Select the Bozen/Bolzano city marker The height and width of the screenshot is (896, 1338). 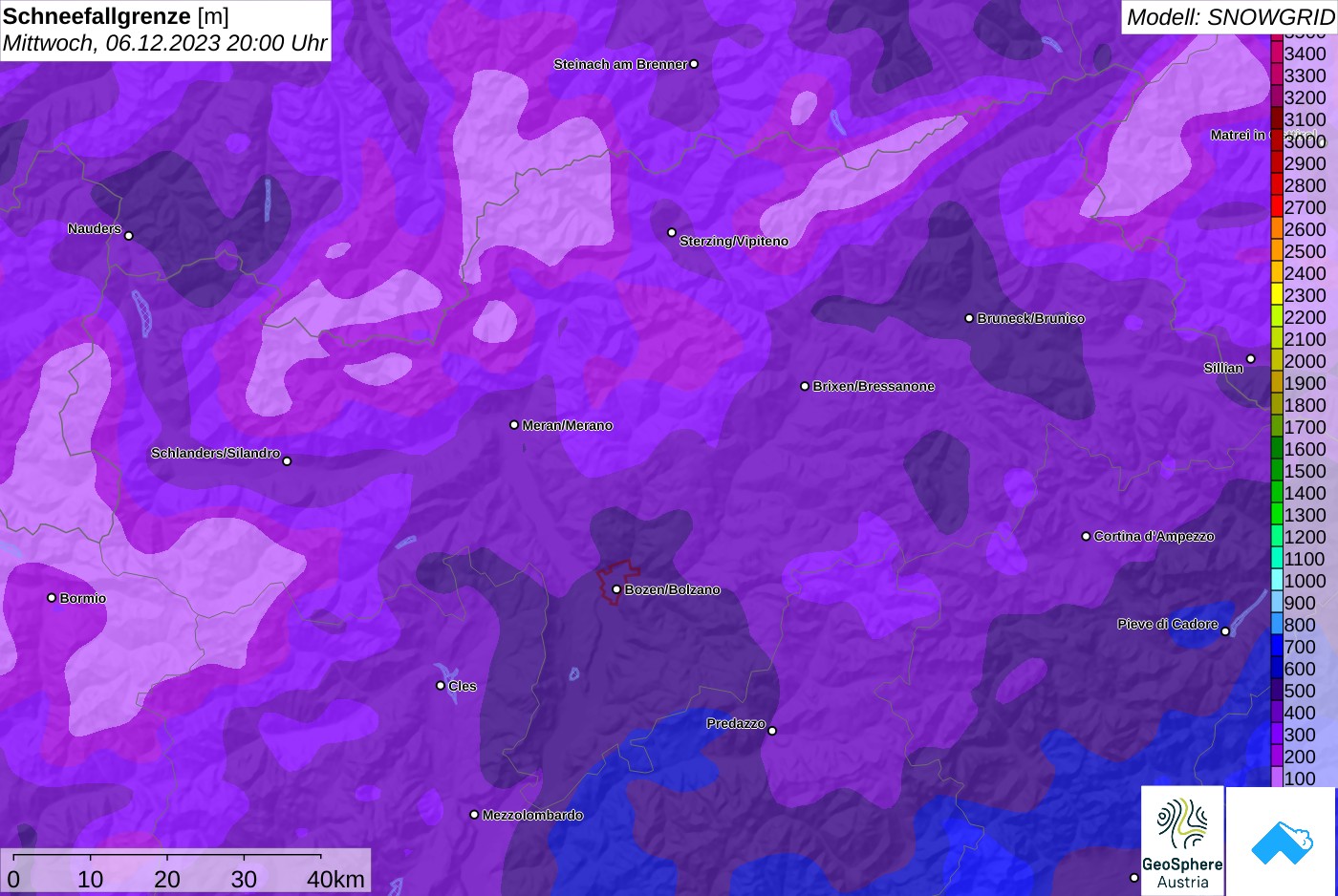tap(616, 589)
